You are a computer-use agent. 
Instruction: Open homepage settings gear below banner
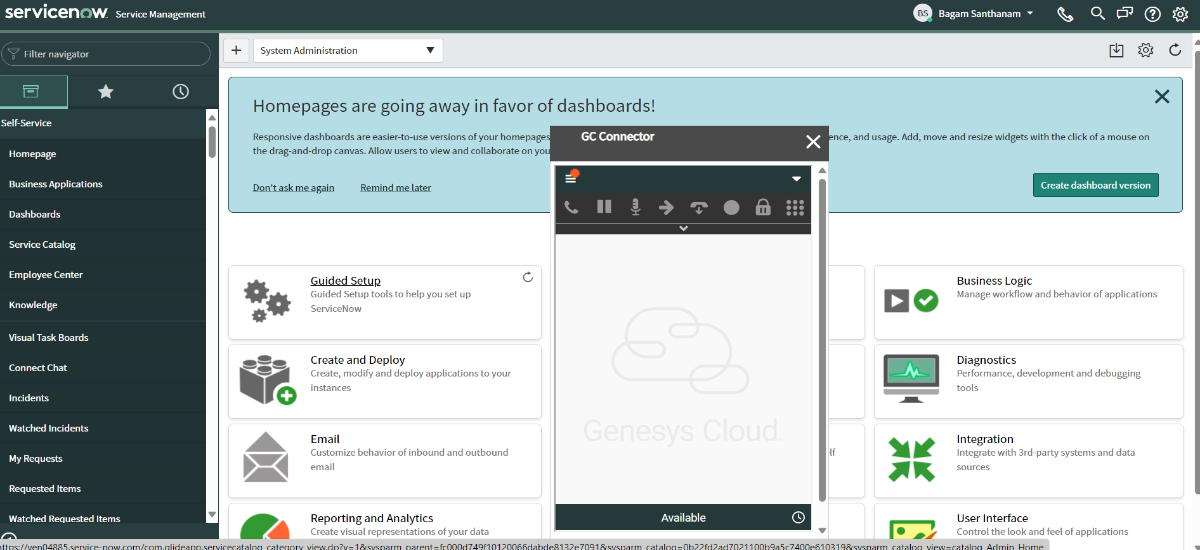pos(1146,50)
